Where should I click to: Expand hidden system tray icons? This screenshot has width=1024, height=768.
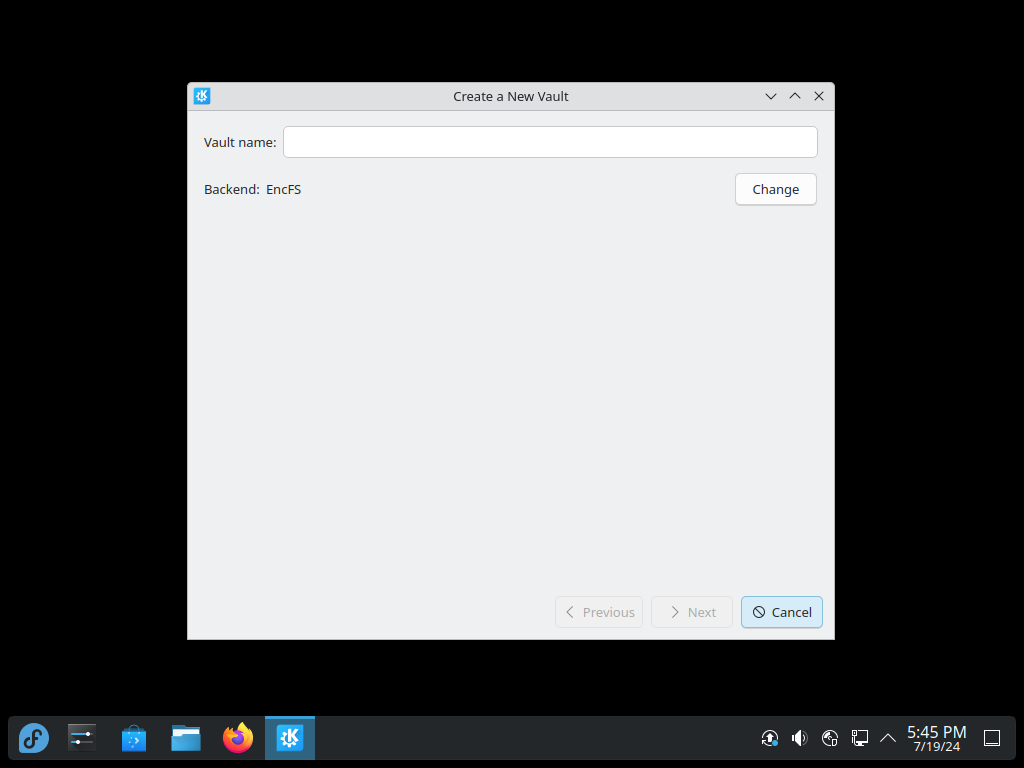(888, 738)
